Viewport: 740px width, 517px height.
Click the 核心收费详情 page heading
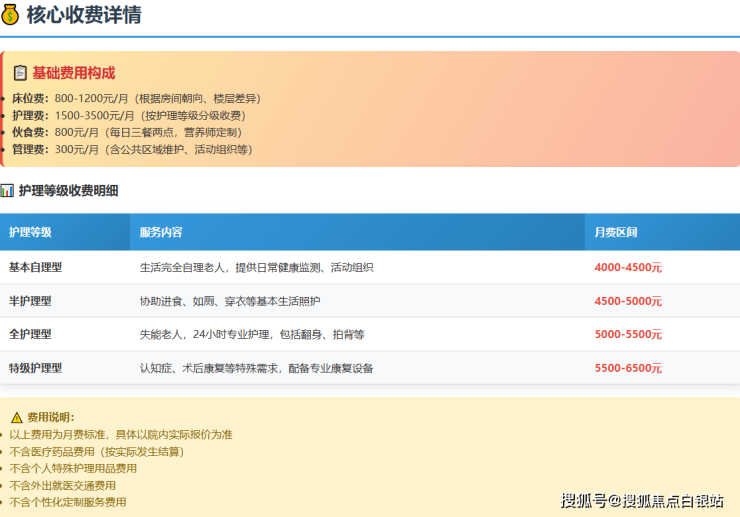point(83,15)
